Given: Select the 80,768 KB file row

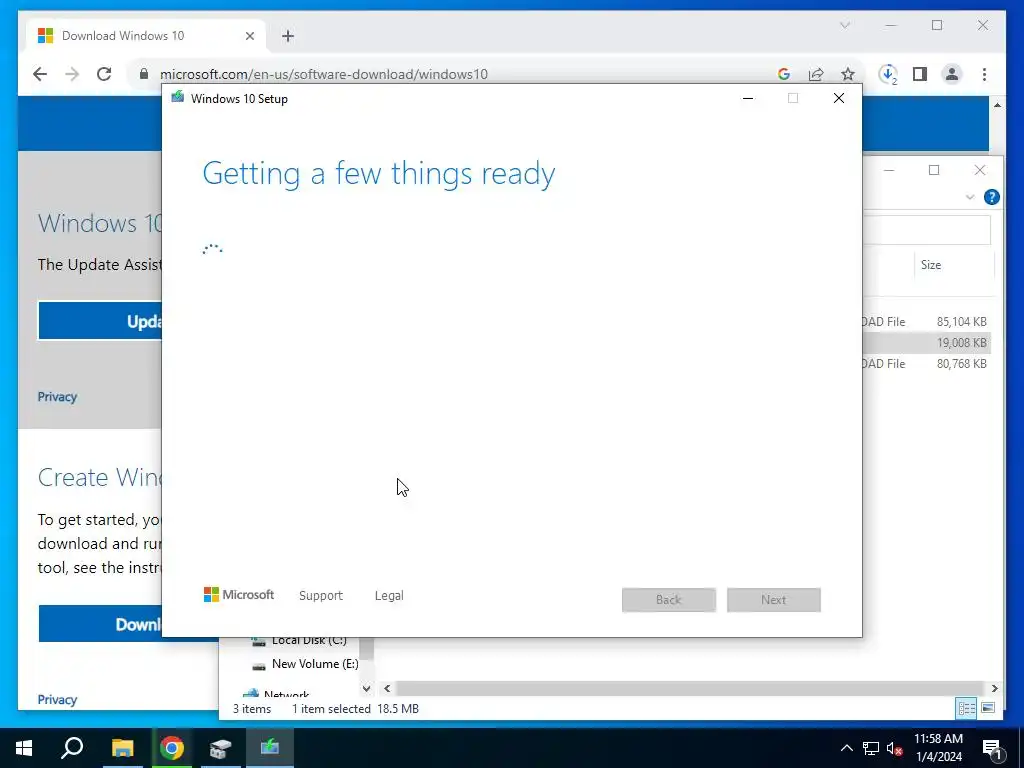Looking at the screenshot, I should pyautogui.click(x=927, y=363).
